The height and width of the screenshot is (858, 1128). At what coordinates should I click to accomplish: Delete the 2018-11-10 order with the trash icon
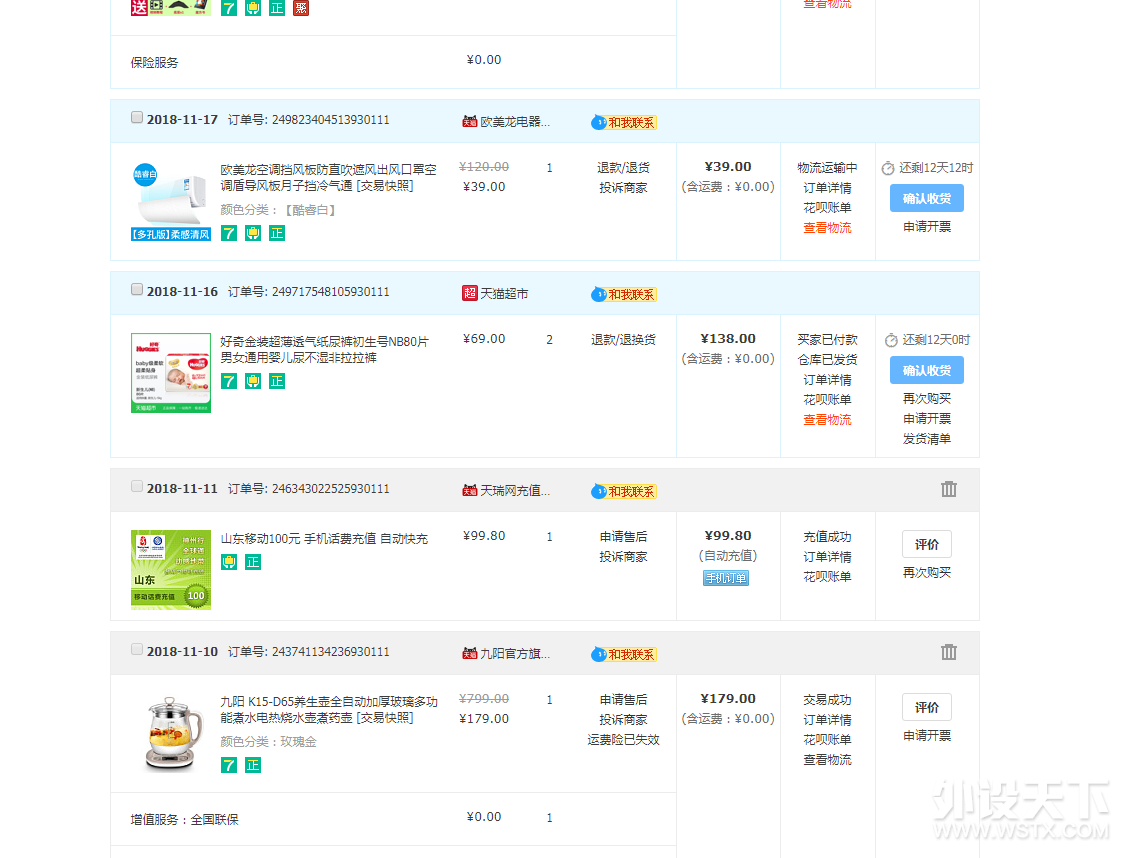949,652
